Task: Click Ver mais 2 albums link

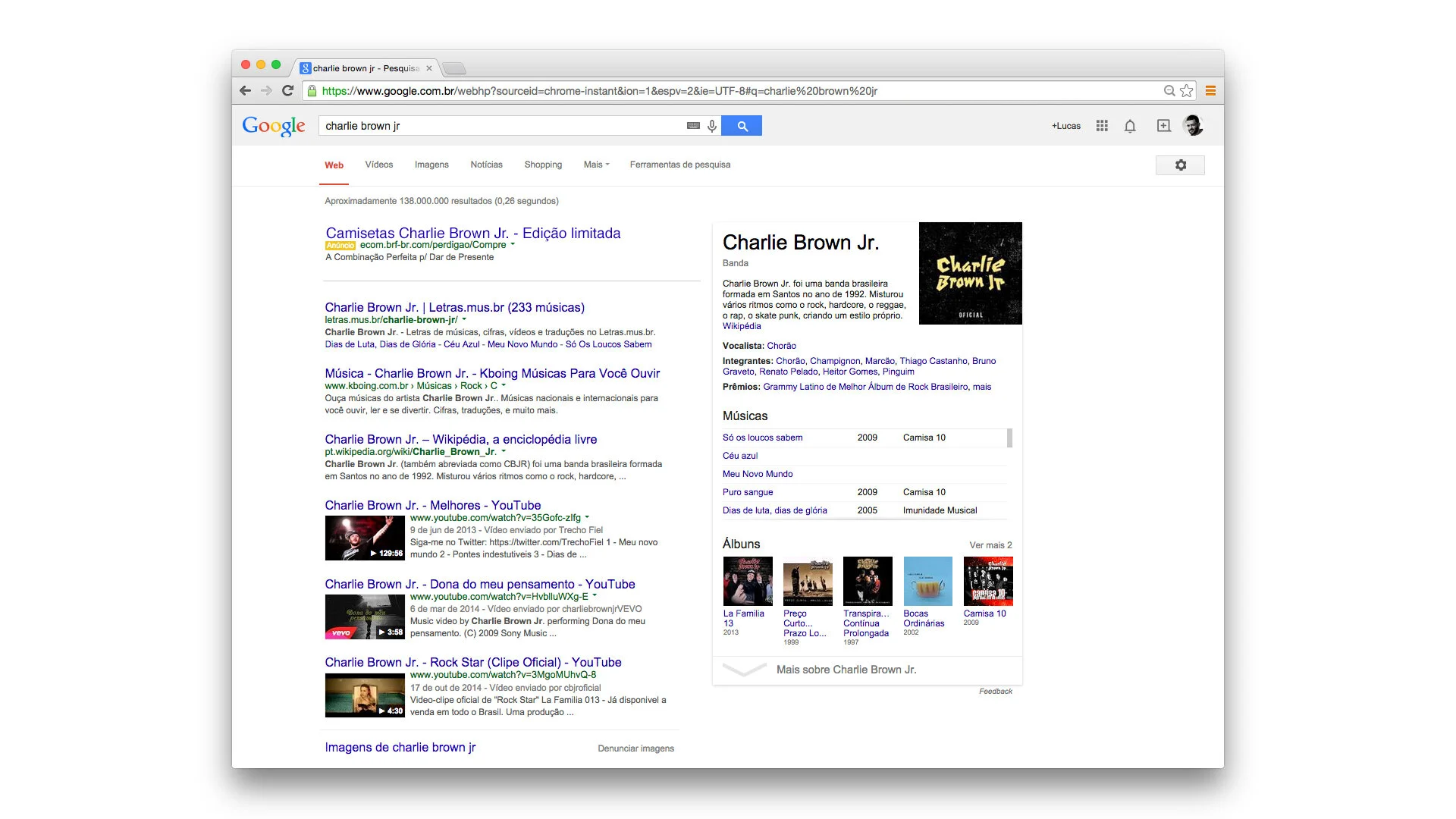Action: (990, 545)
